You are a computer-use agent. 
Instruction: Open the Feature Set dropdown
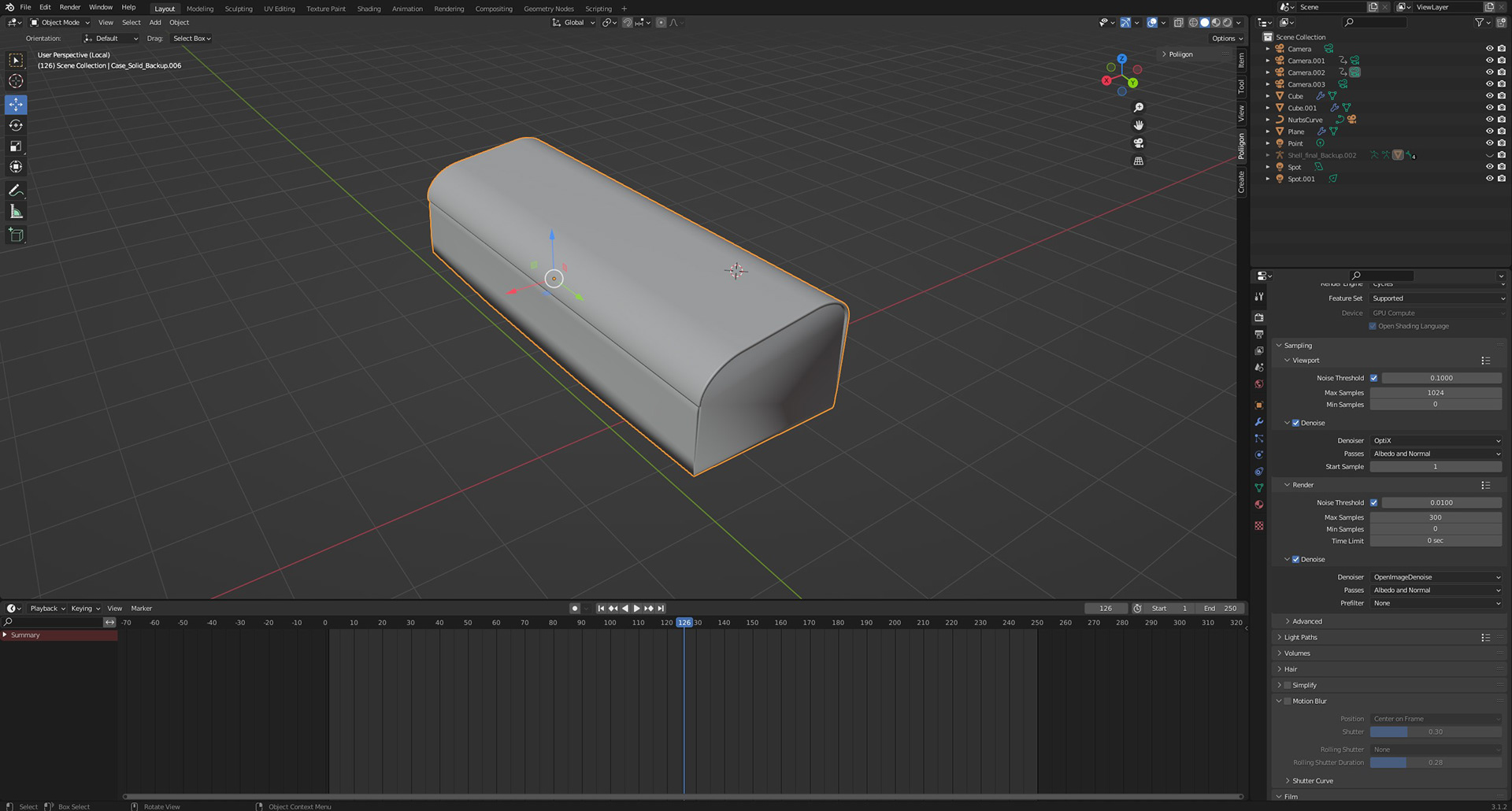pos(1437,298)
